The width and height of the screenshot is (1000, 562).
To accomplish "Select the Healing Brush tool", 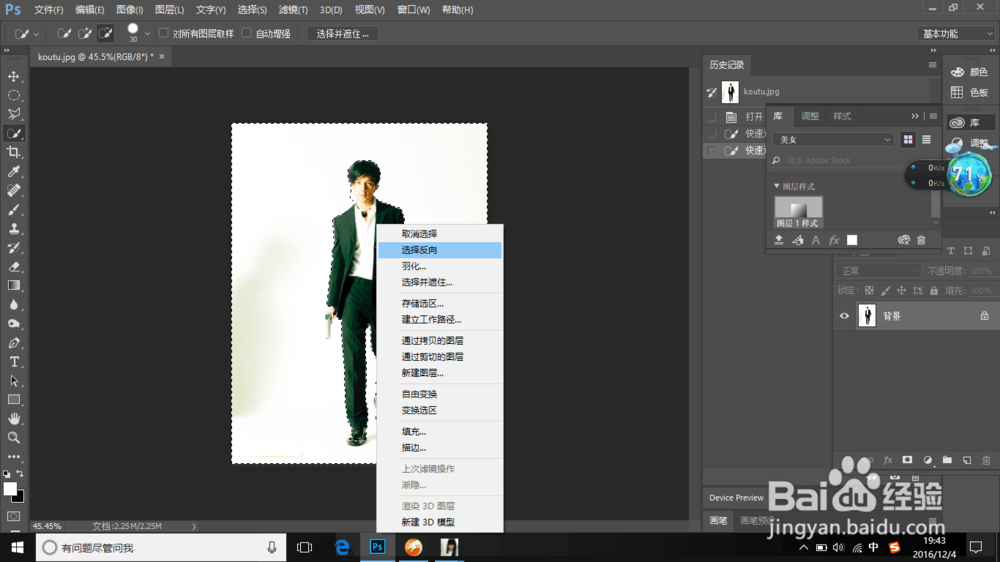I will pos(13,191).
